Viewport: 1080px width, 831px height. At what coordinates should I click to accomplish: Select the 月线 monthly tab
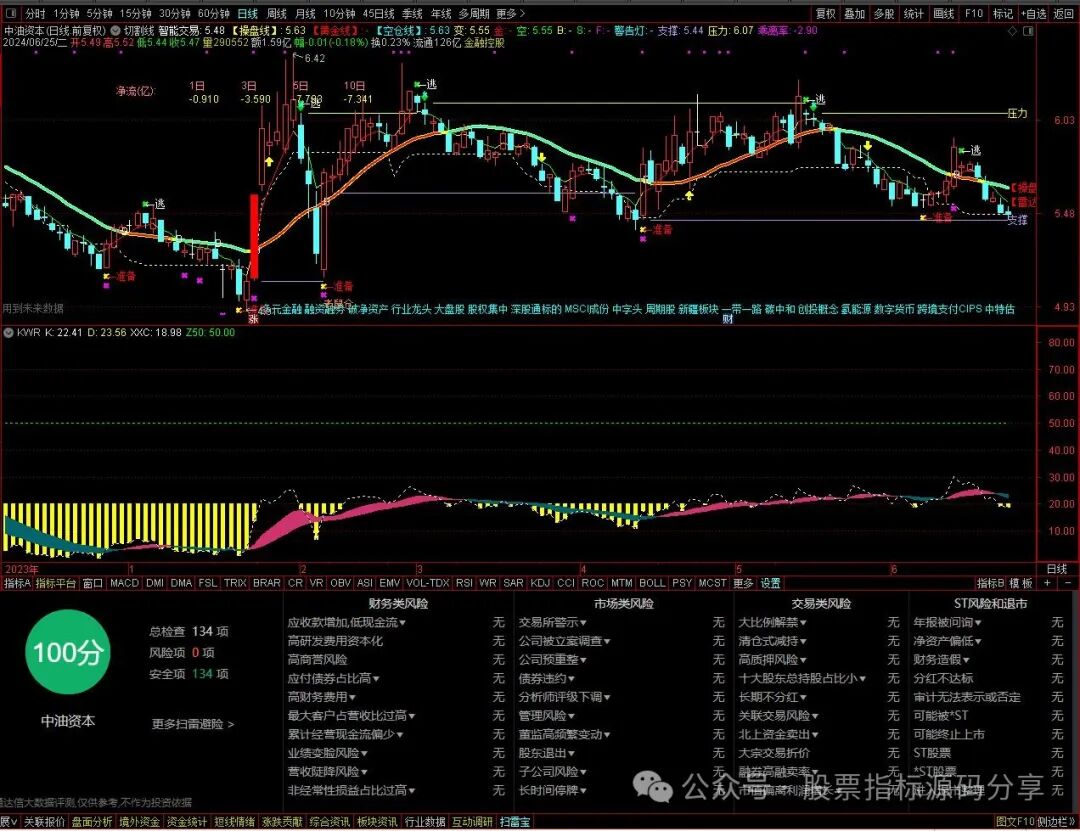tap(305, 13)
